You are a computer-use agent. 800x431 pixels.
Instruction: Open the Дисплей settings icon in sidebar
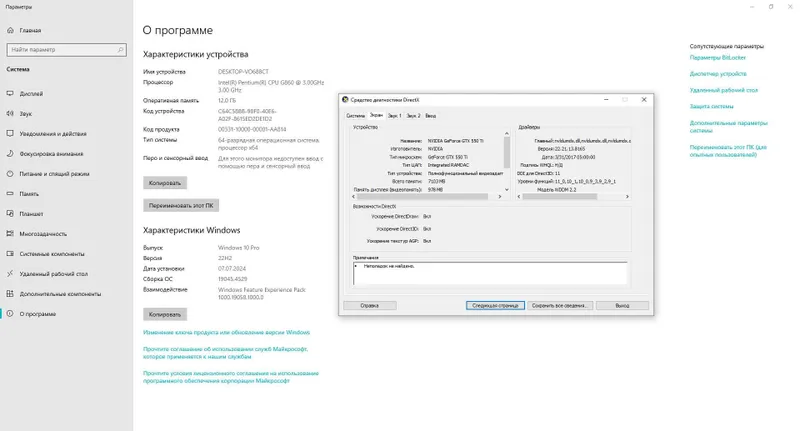pos(10,94)
